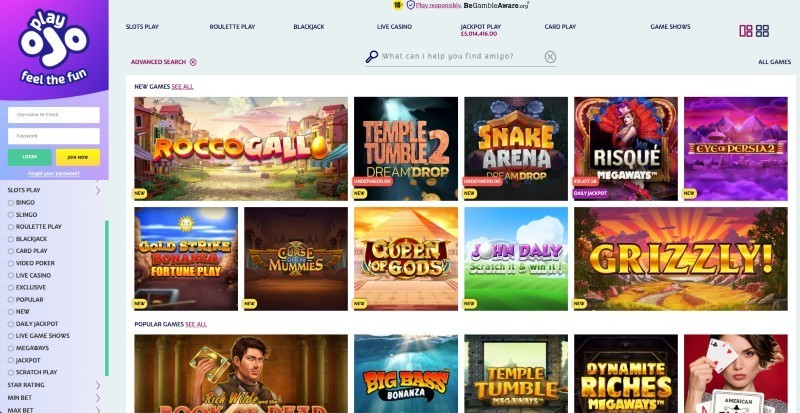Click the BeGambleAware shield icon
Image resolution: width=800 pixels, height=413 pixels.
point(410,5)
